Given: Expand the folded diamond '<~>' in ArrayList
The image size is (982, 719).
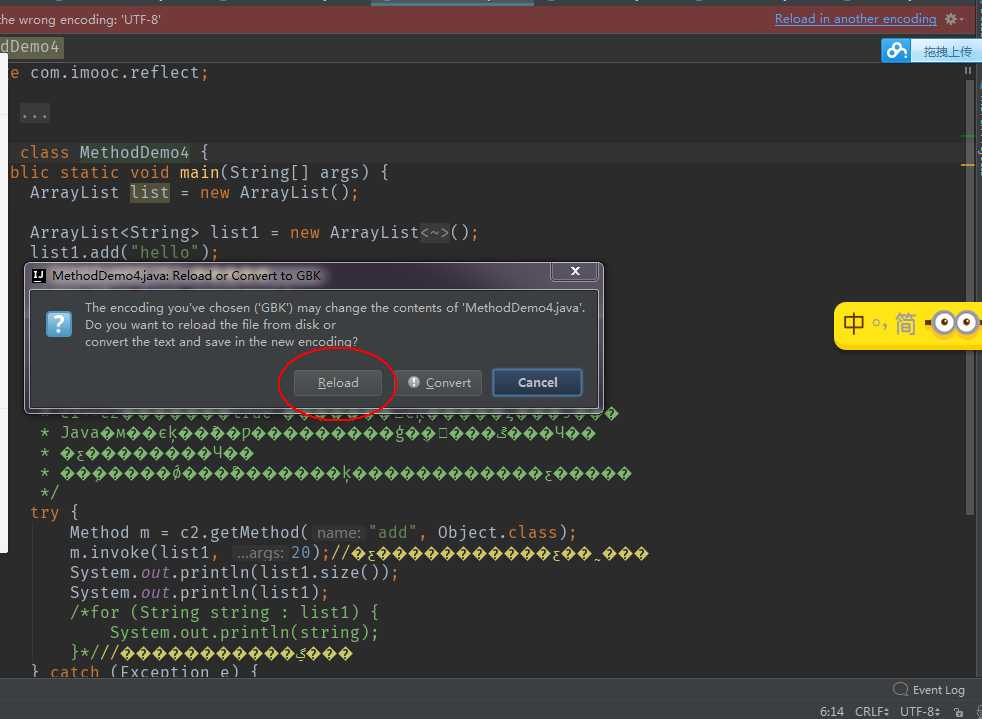Looking at the screenshot, I should (435, 233).
